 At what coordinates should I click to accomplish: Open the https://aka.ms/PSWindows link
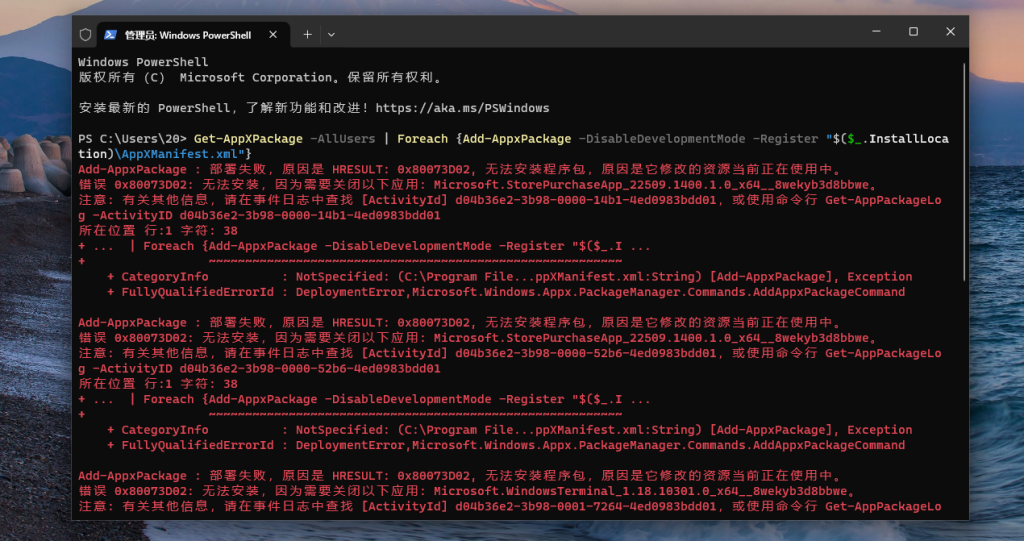462,108
